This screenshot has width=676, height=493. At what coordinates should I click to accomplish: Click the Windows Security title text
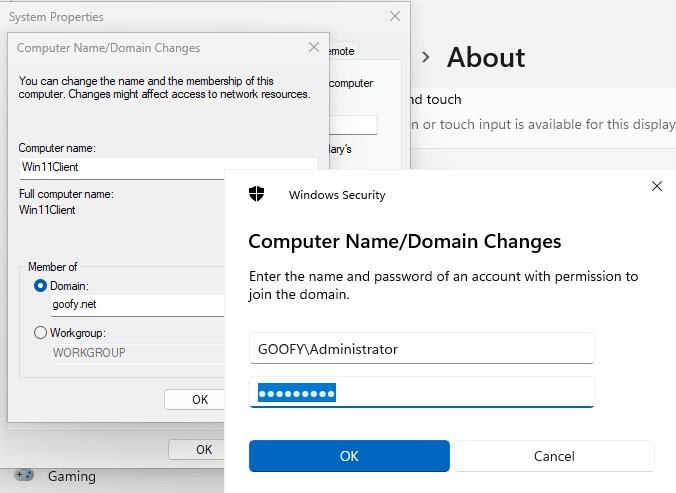[337, 195]
